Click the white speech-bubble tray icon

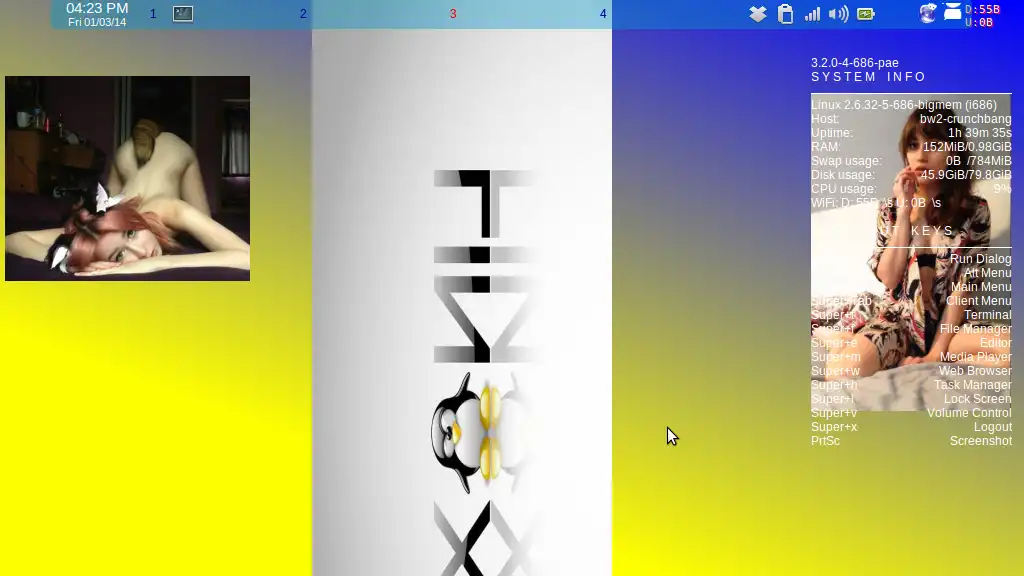click(x=952, y=11)
